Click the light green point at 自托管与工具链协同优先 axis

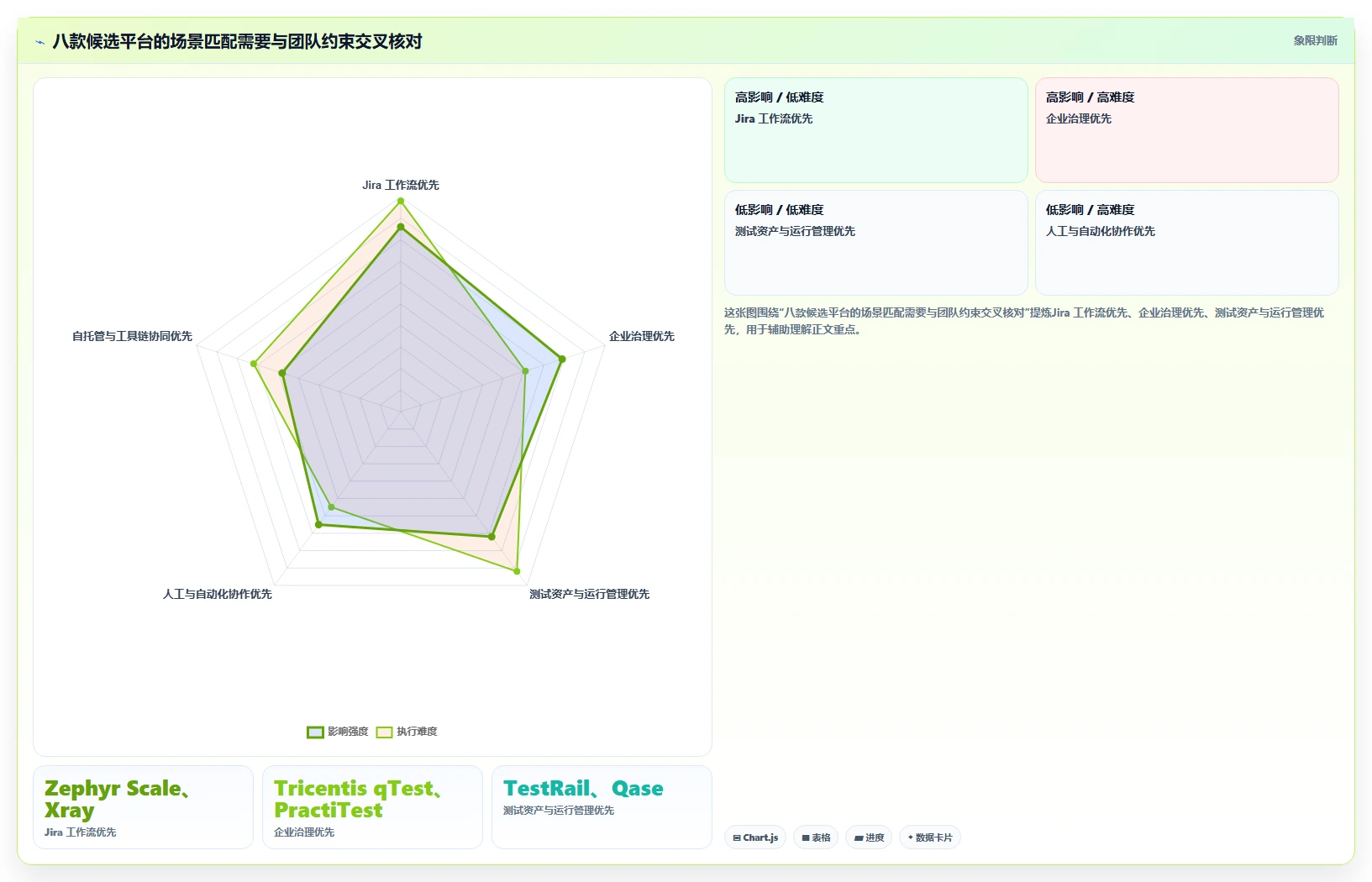253,364
